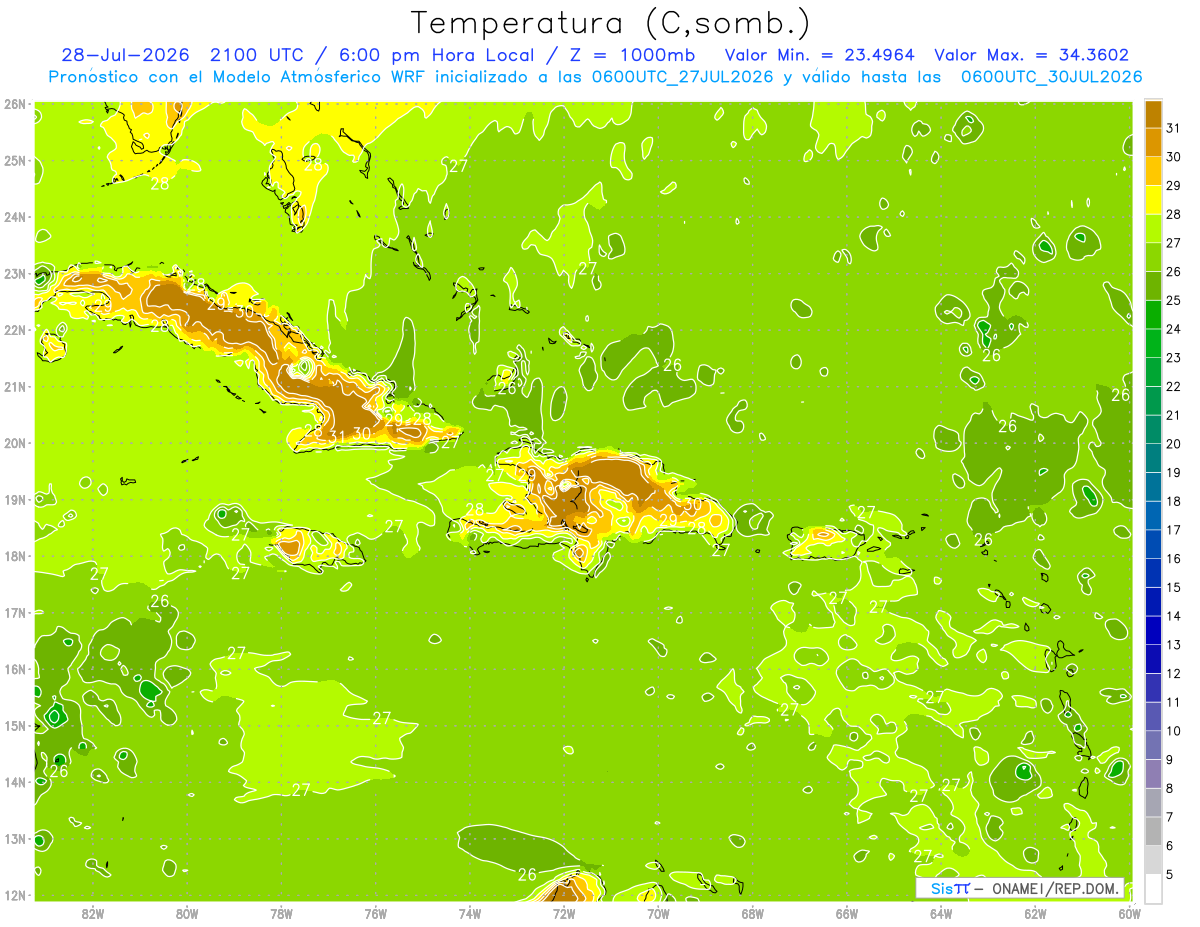The height and width of the screenshot is (927, 1200).
Task: Click the 21N latitude label
Action: coord(14,387)
